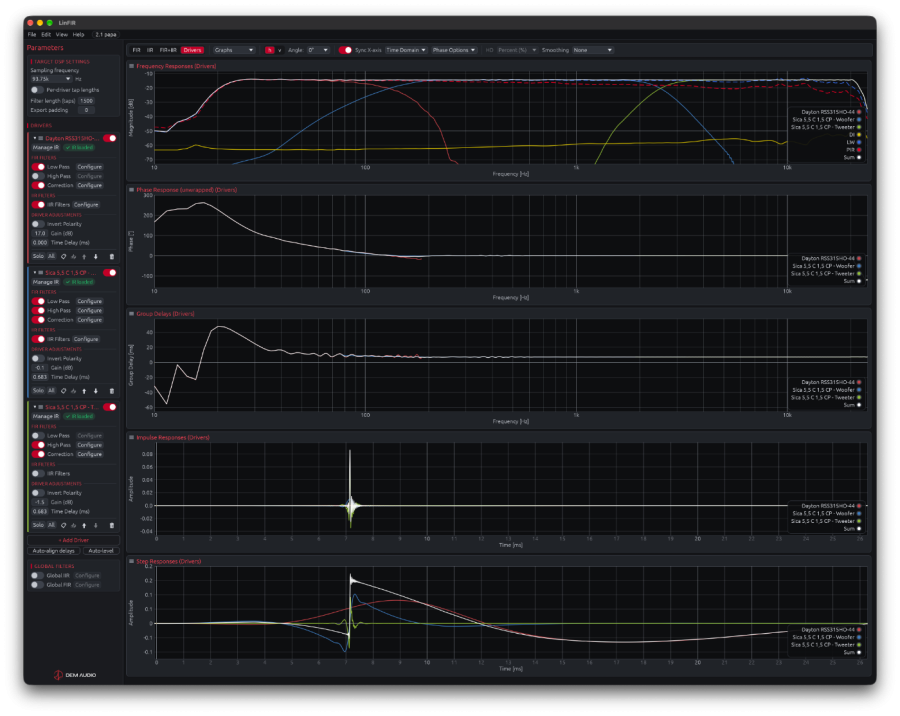
Task: Click Auto-align delays button
Action: (x=53, y=551)
